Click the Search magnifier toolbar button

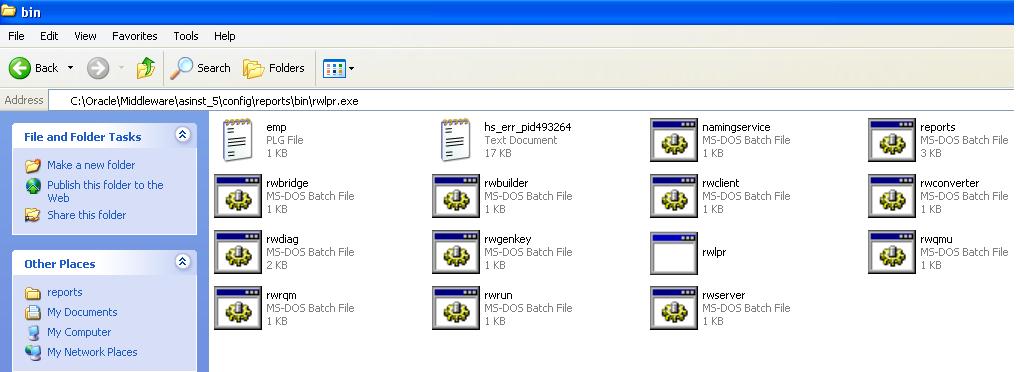(x=200, y=68)
